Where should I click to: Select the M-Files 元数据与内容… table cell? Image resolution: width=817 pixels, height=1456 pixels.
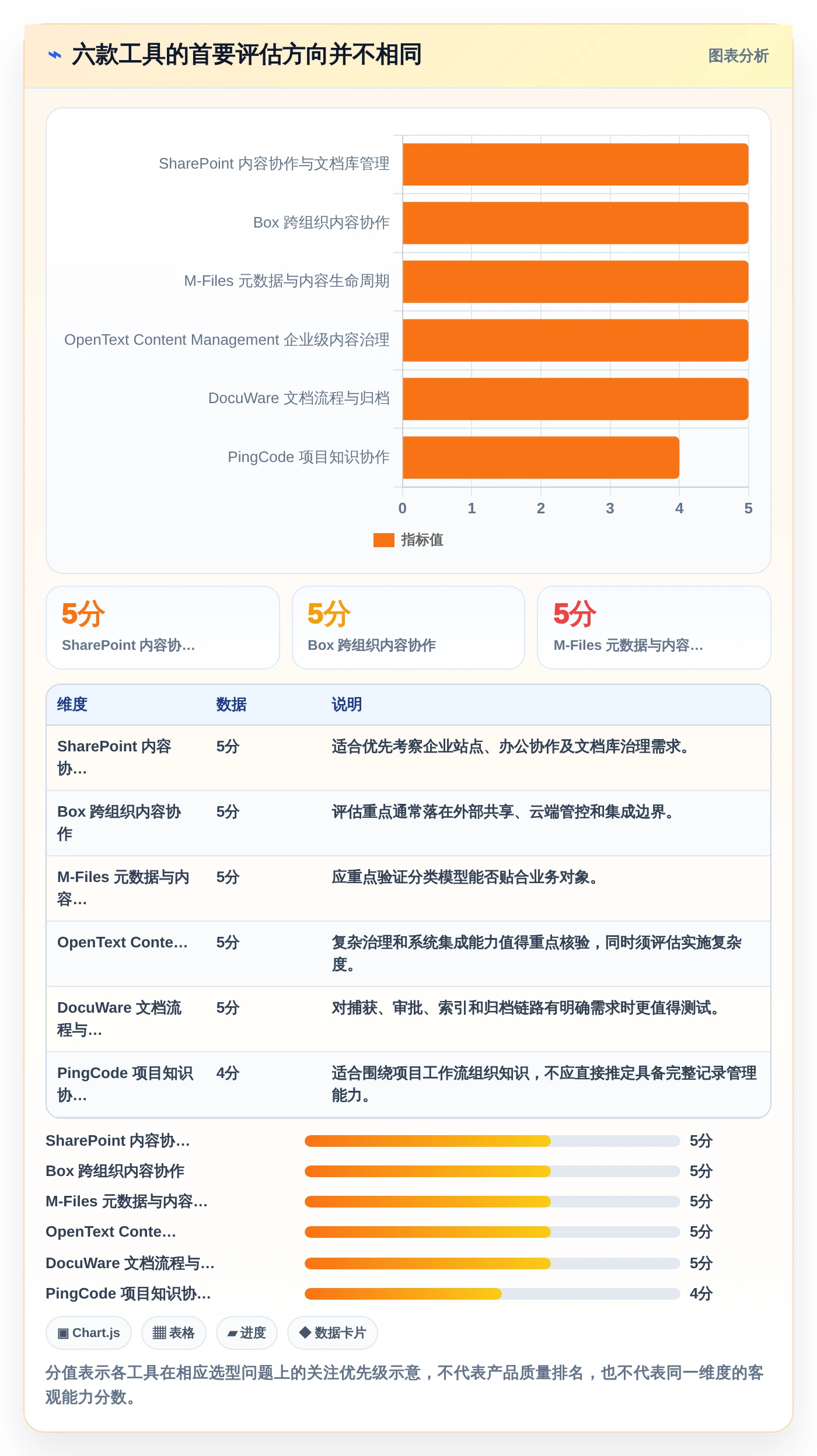(x=125, y=888)
